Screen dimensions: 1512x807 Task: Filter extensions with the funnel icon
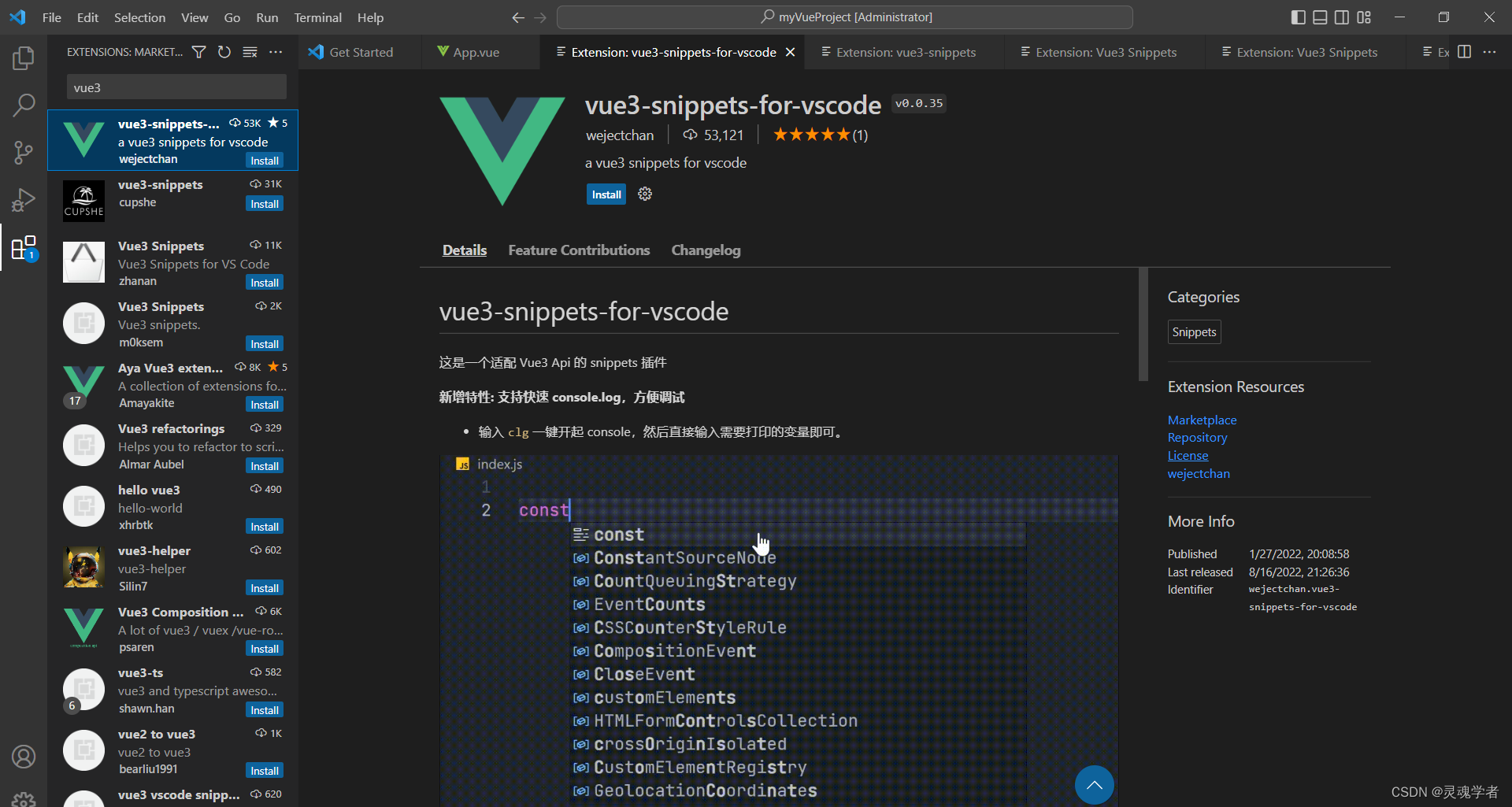[x=199, y=52]
